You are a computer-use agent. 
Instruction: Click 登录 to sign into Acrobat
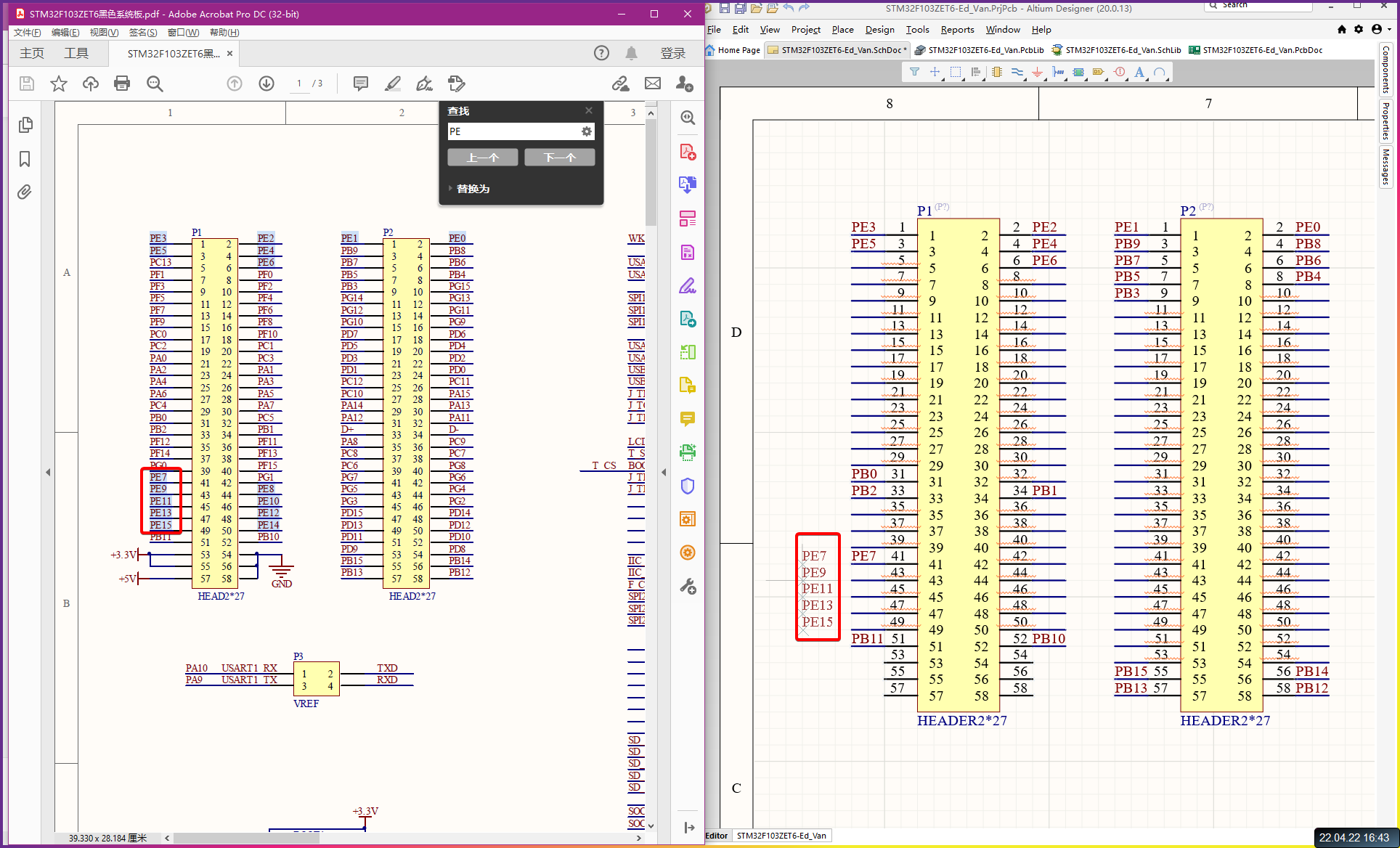click(672, 52)
